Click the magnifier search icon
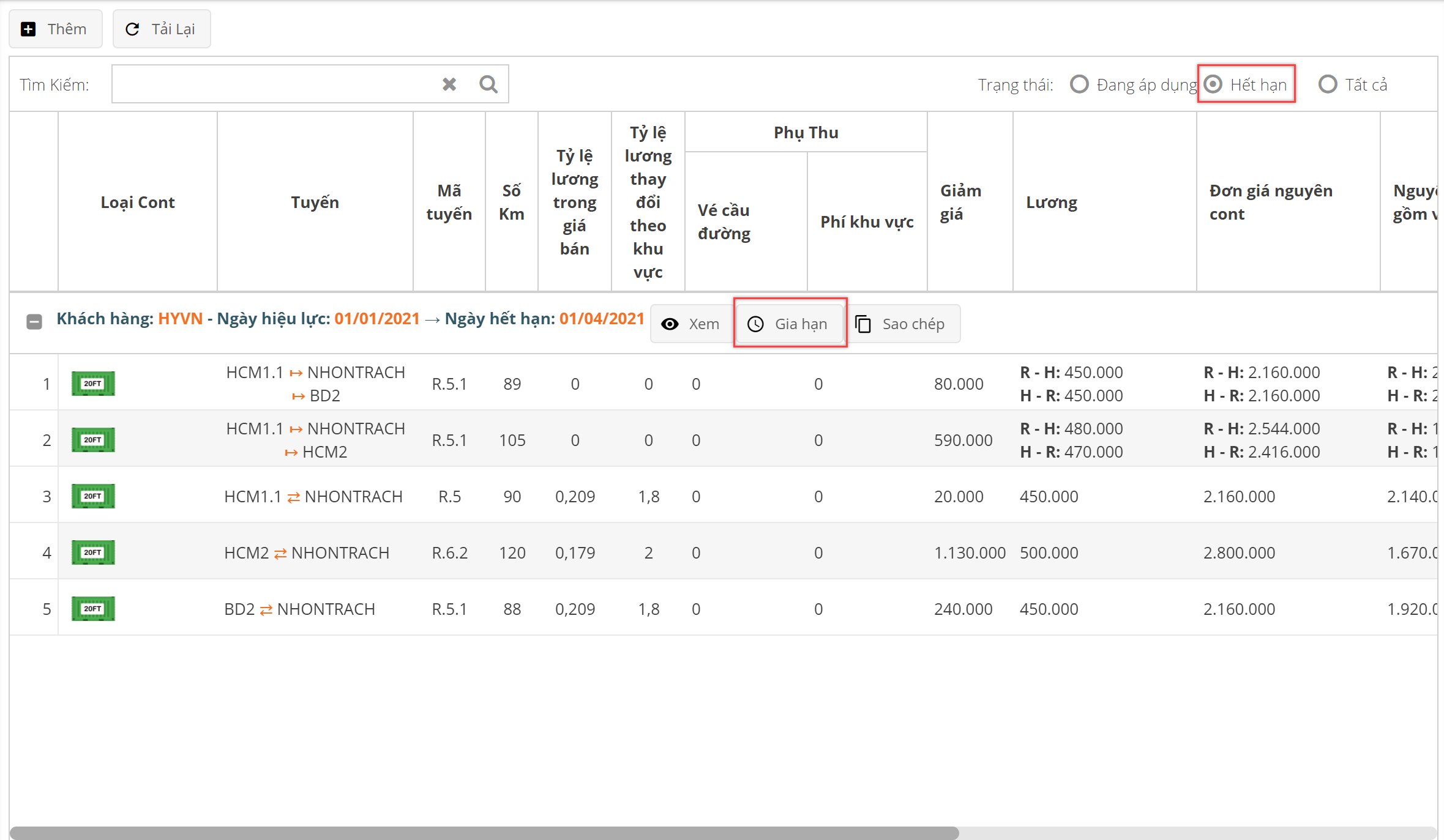Viewport: 1444px width, 840px height. (488, 84)
